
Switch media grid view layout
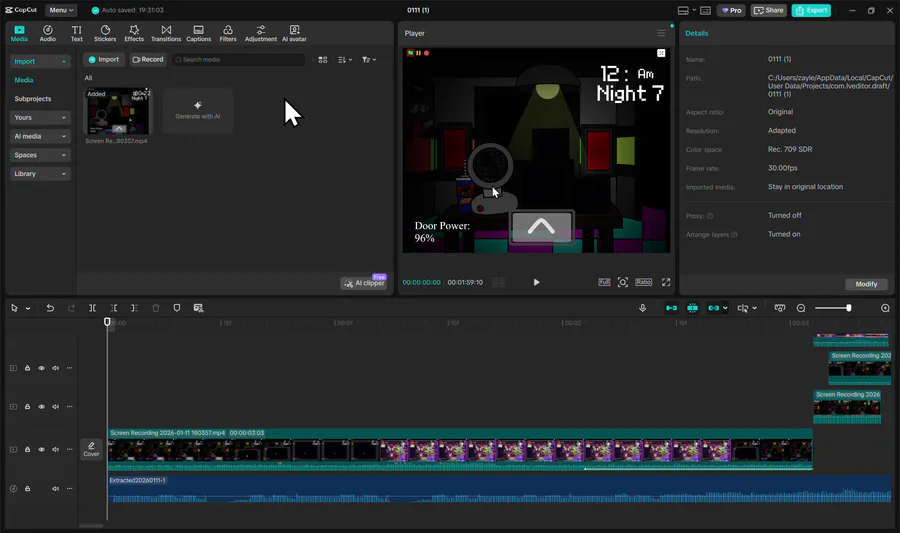pos(323,60)
